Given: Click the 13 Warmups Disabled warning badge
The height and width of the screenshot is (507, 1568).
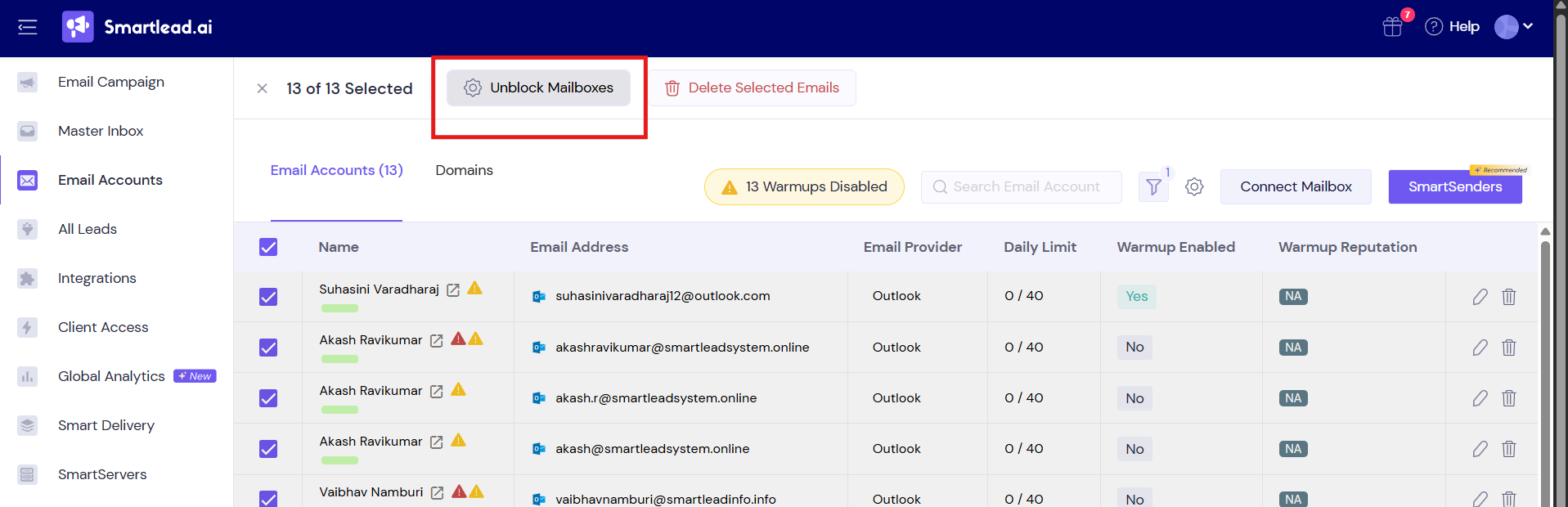Looking at the screenshot, I should pyautogui.click(x=804, y=186).
